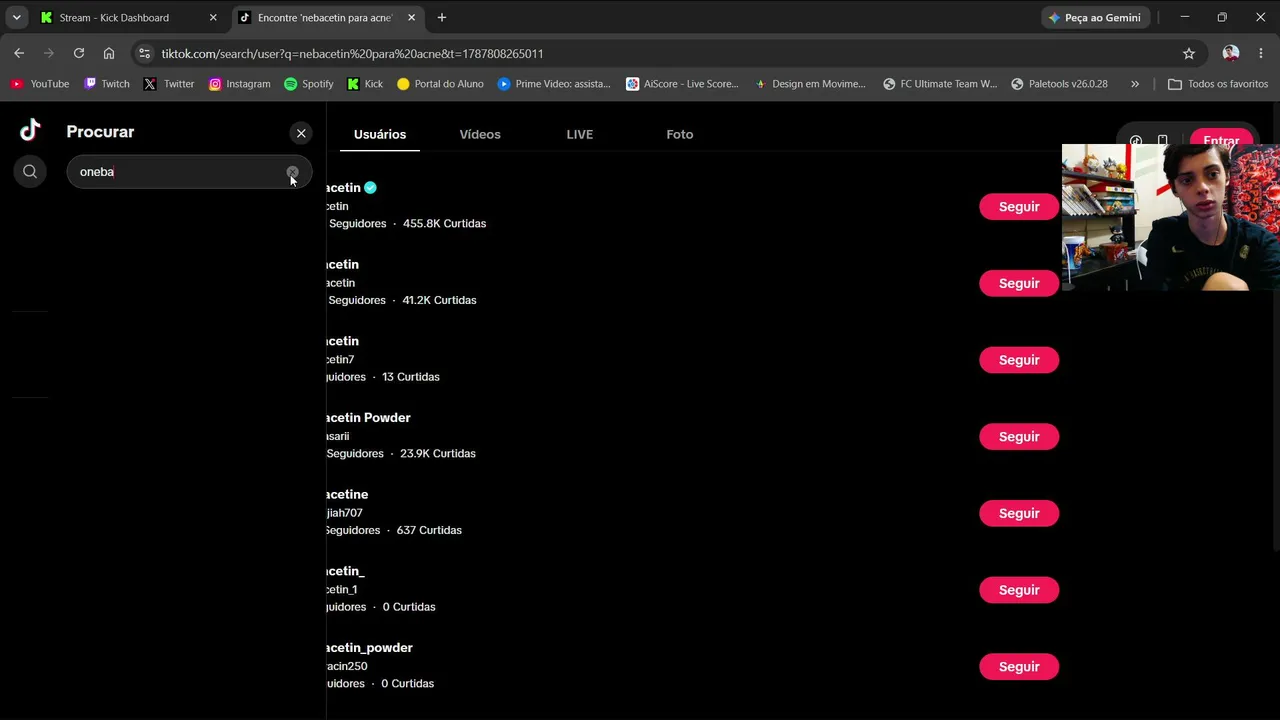This screenshot has height=720, width=1280.
Task: Open the Chrome three-dot menu
Action: pyautogui.click(x=1260, y=53)
